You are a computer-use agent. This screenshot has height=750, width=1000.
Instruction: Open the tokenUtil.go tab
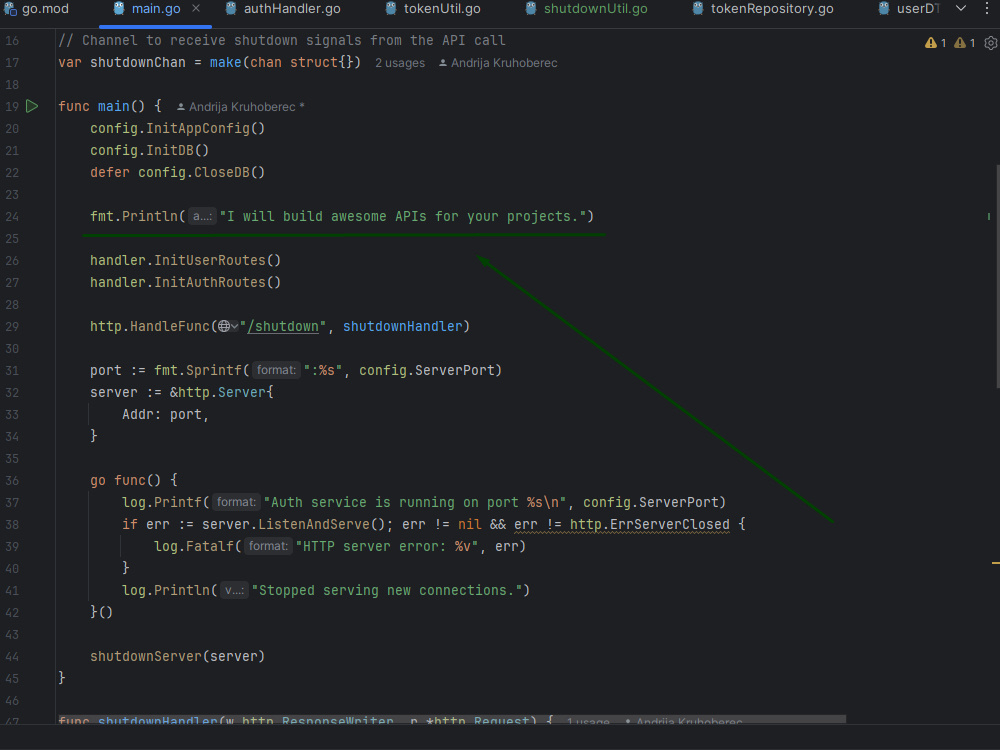coord(433,9)
